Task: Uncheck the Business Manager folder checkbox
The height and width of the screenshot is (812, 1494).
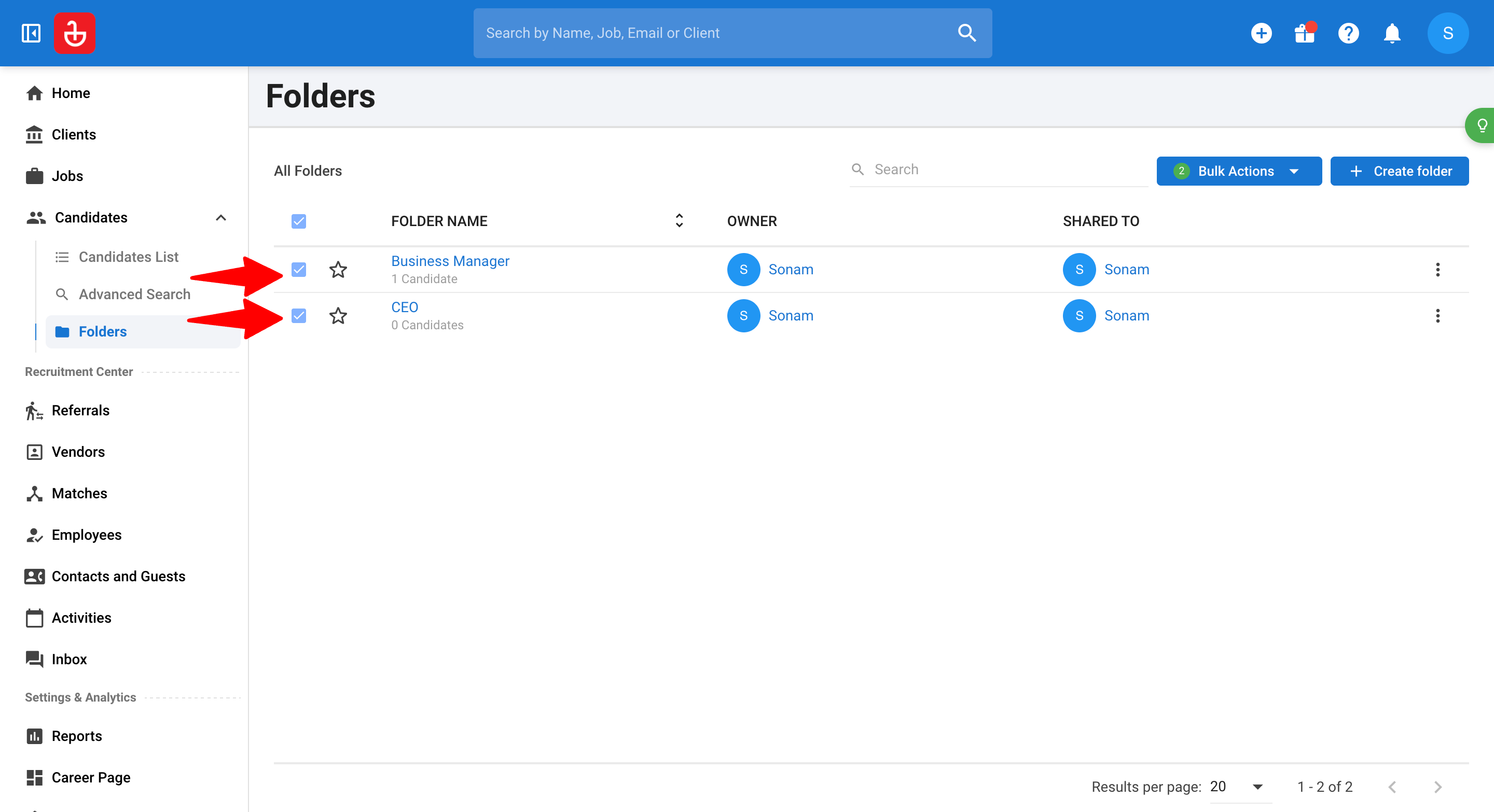Action: click(x=299, y=270)
